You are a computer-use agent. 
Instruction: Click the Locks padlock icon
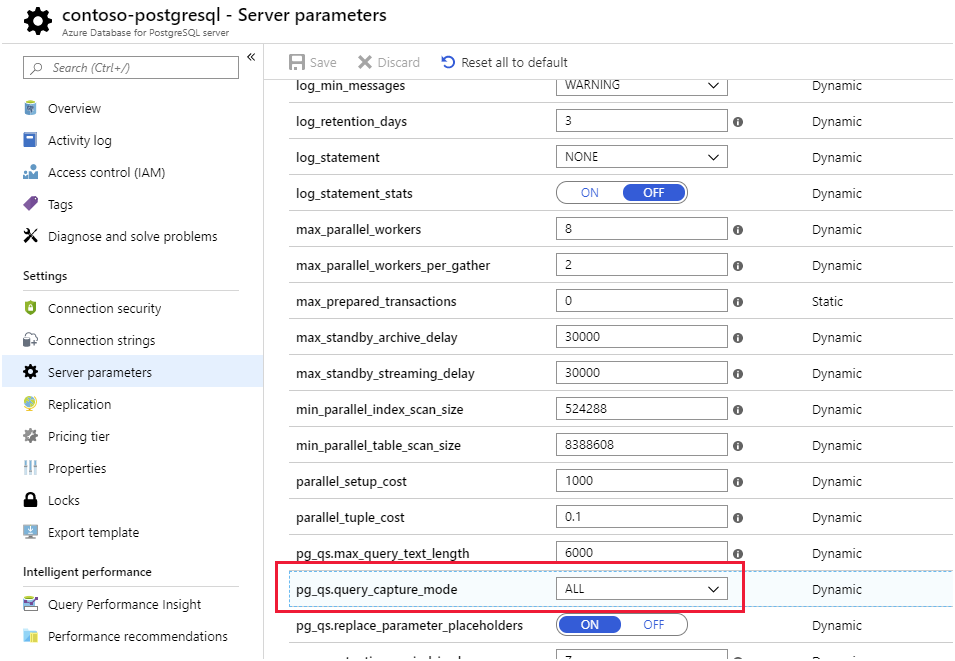(30, 500)
